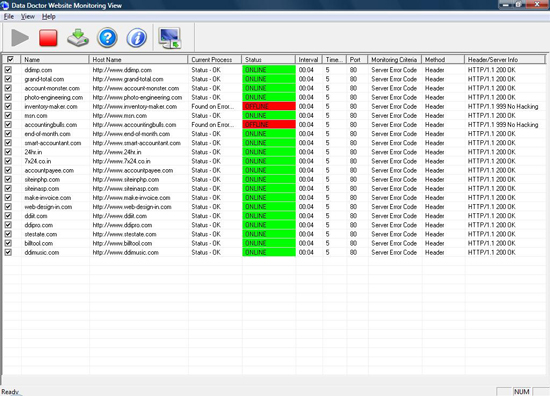The height and width of the screenshot is (396, 550).
Task: Click the green download arrow drive icon
Action: pos(78,38)
